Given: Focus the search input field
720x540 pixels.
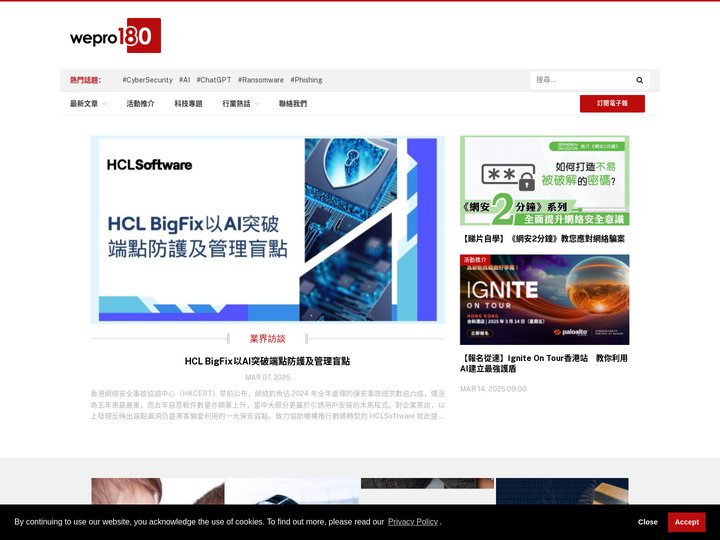Looking at the screenshot, I should point(582,80).
